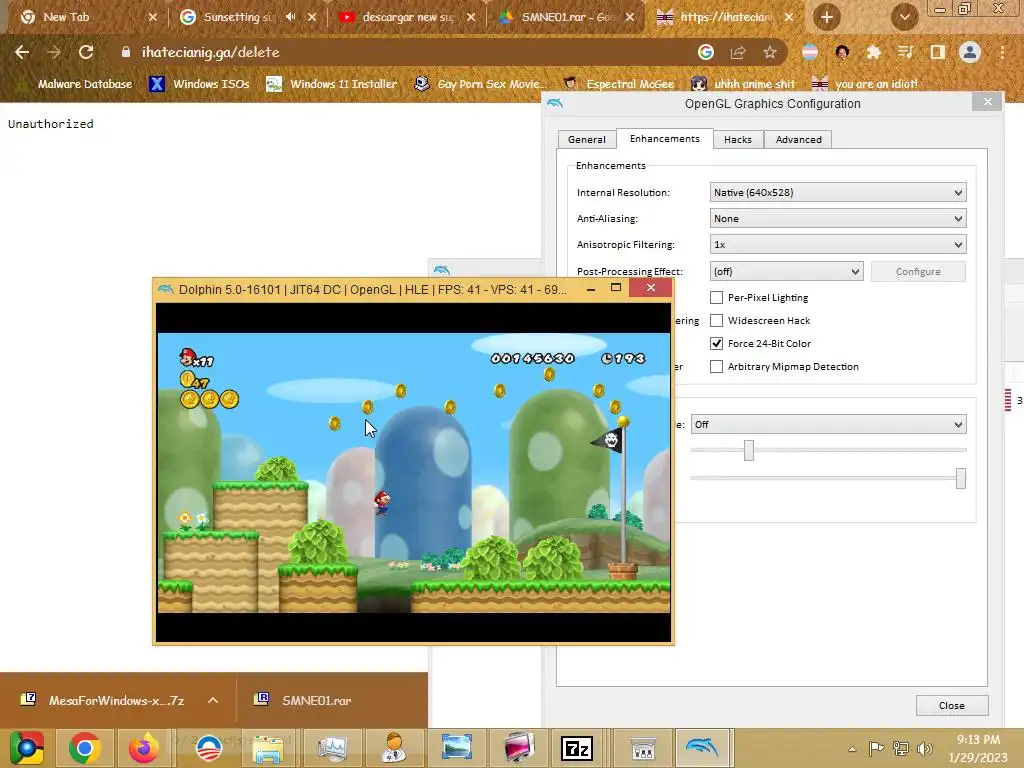Open the Post-Processing Effect dropdown
Screen dimensions: 1024x768
pyautogui.click(x=786, y=272)
